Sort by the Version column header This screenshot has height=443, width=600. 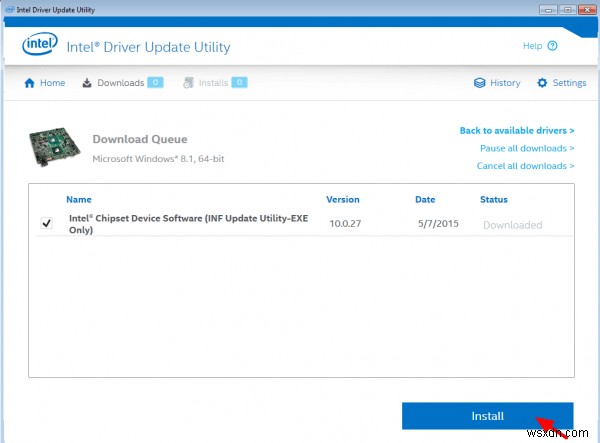(343, 199)
